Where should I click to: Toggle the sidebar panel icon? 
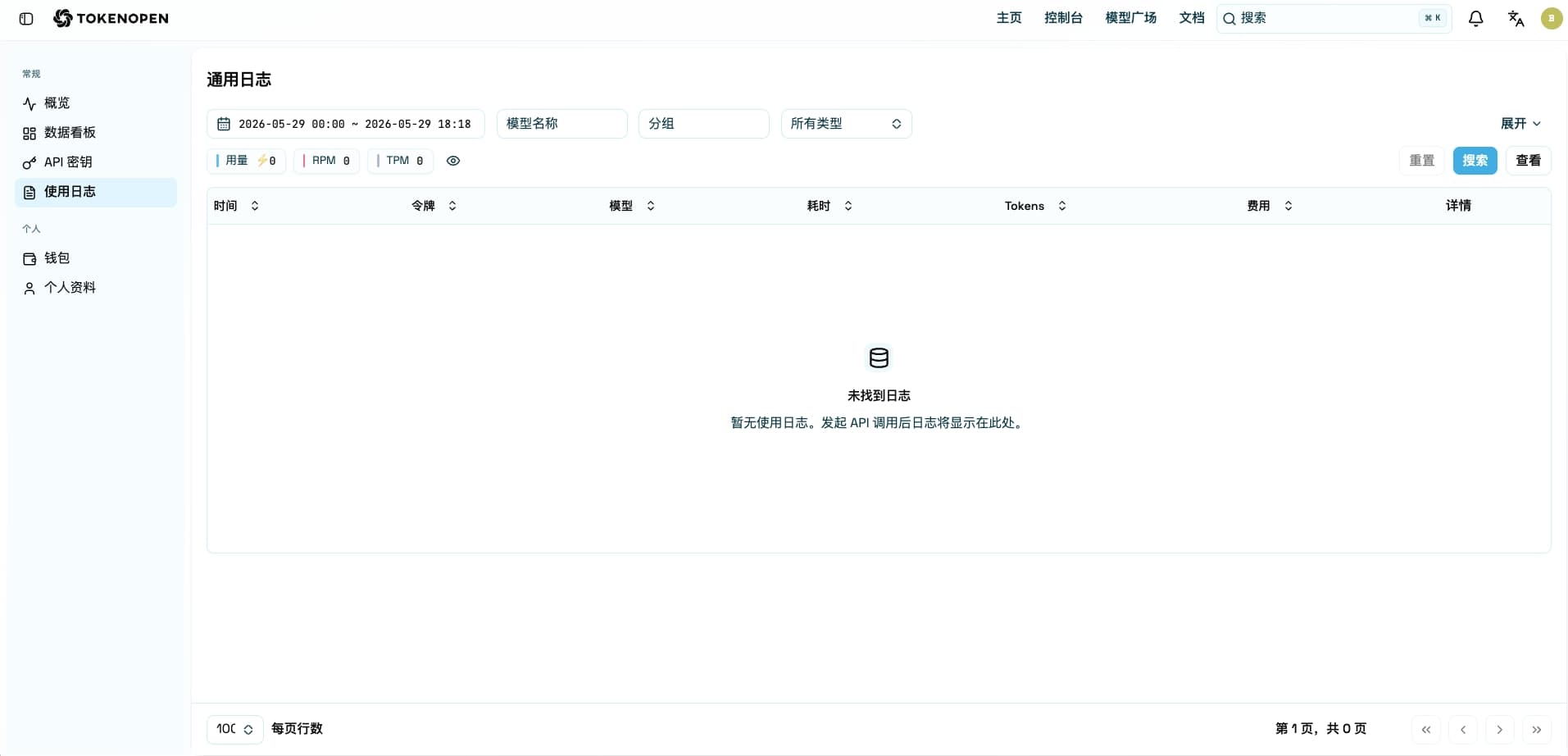point(26,19)
